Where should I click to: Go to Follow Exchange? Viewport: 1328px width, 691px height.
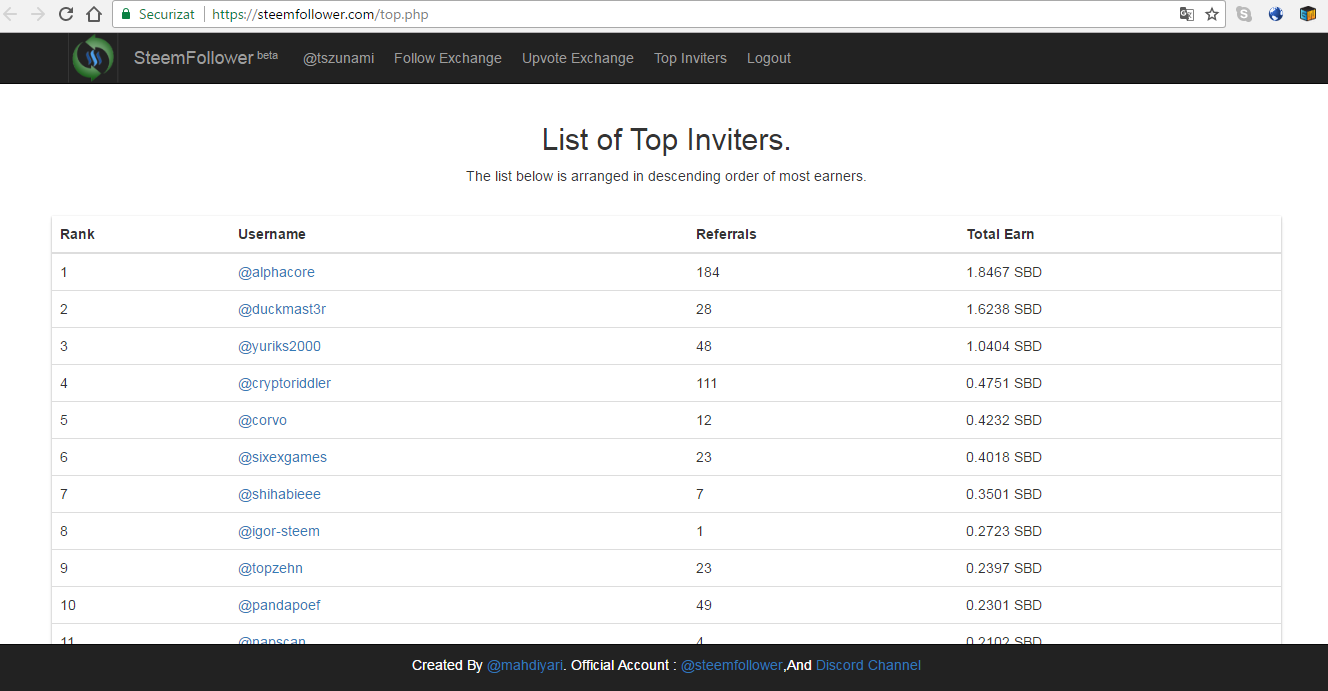coord(448,58)
